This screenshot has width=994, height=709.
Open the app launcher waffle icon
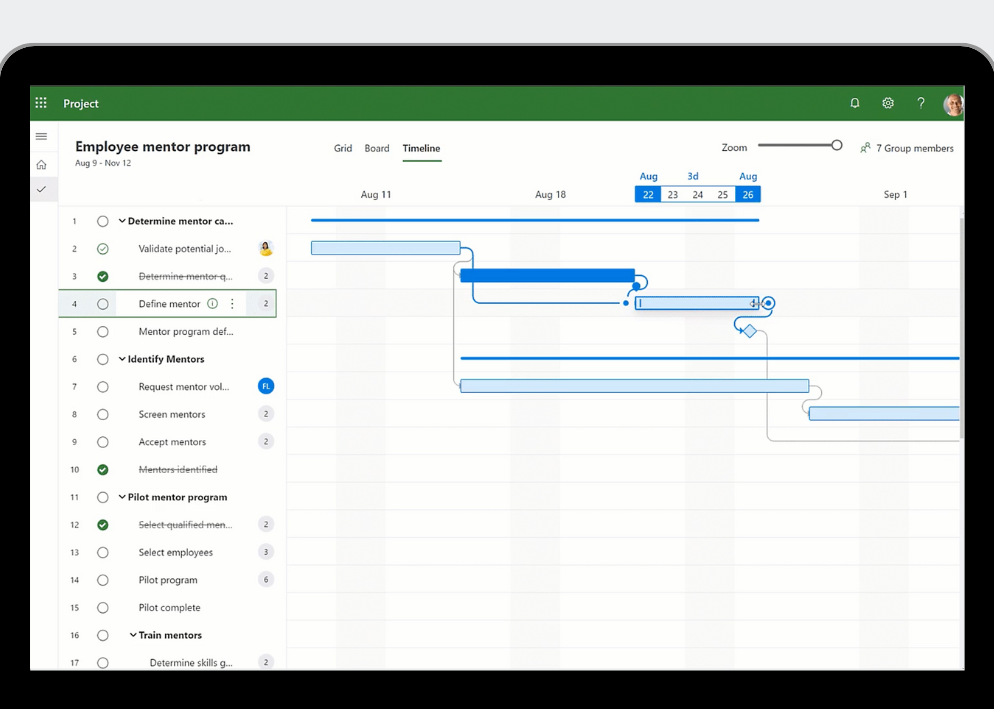tap(41, 103)
